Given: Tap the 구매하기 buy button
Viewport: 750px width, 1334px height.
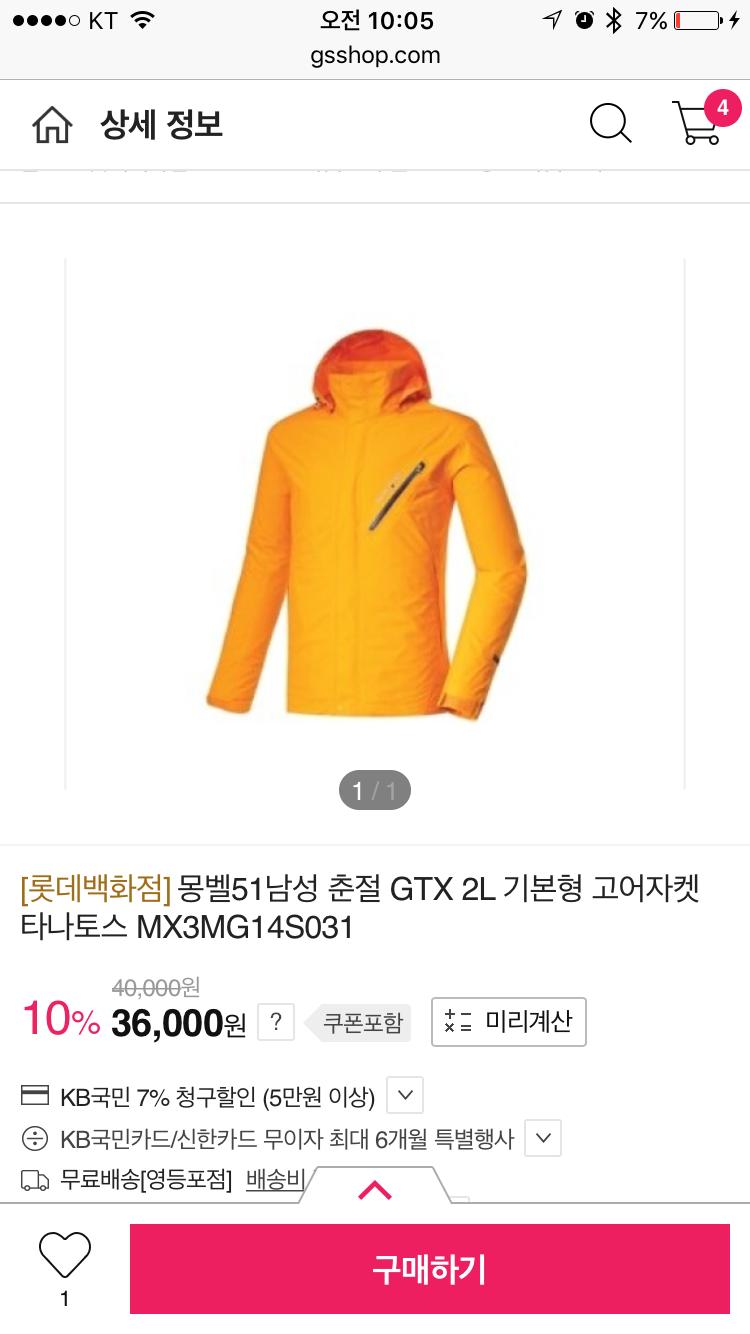Looking at the screenshot, I should [430, 1269].
